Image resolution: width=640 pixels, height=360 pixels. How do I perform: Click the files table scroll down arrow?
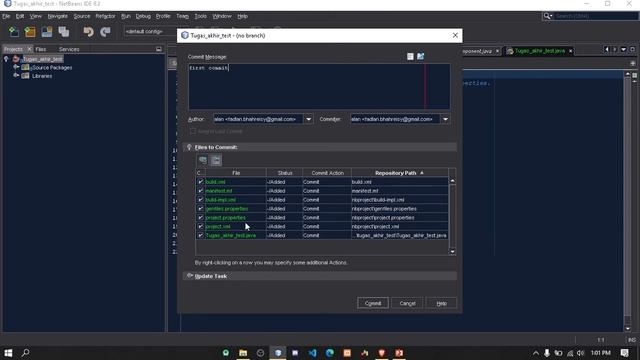point(452,251)
